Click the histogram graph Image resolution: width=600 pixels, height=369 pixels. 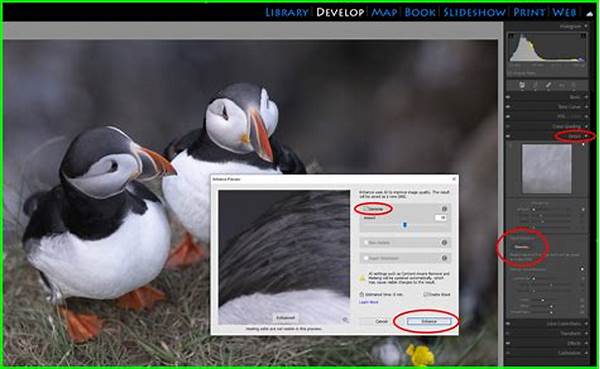pyautogui.click(x=547, y=47)
